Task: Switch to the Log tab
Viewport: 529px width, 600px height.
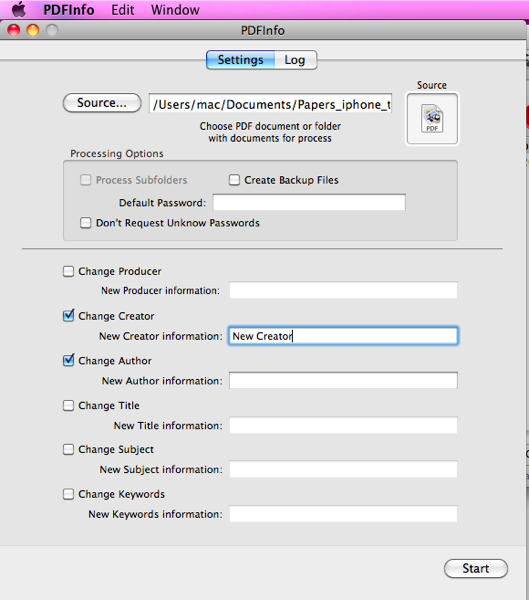Action: click(296, 60)
